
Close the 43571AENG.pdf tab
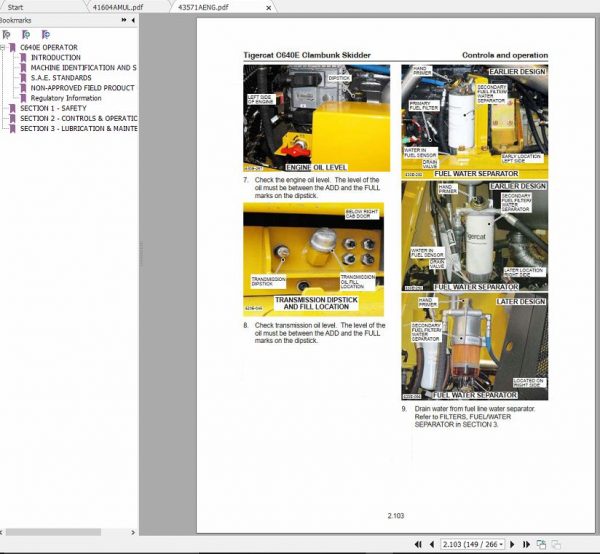(x=269, y=8)
